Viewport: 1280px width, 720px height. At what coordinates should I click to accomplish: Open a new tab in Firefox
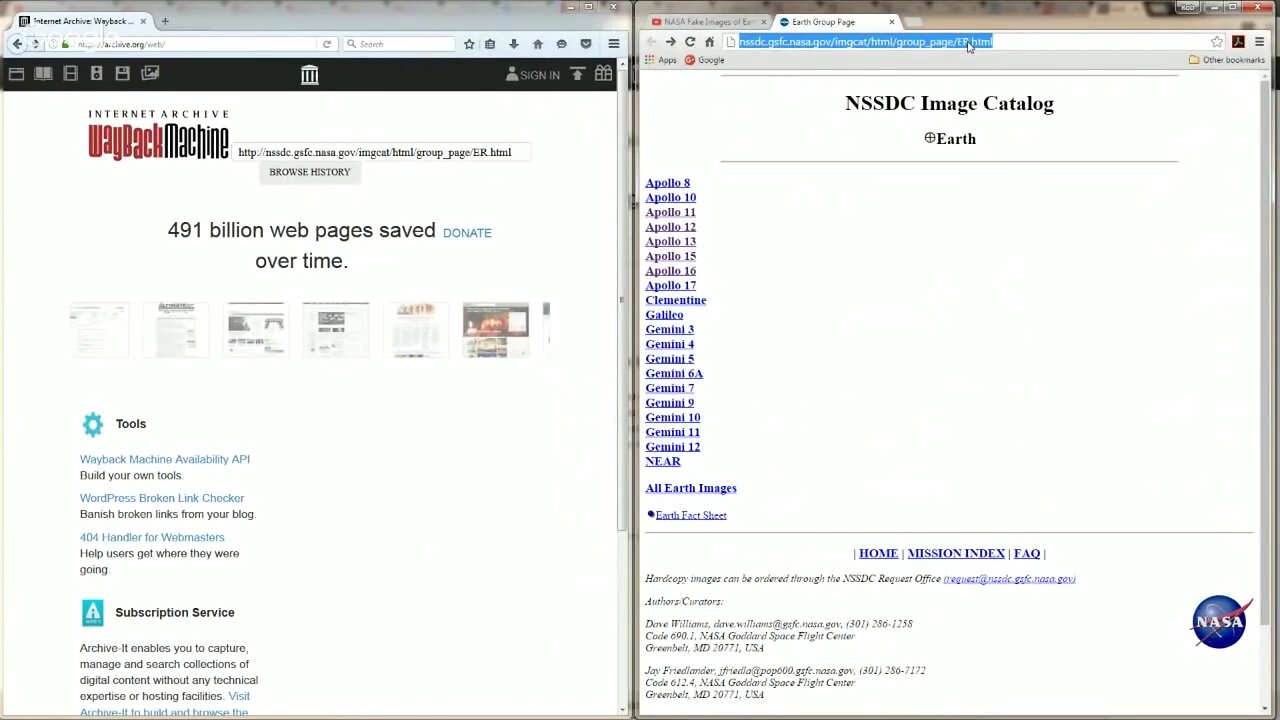166,20
